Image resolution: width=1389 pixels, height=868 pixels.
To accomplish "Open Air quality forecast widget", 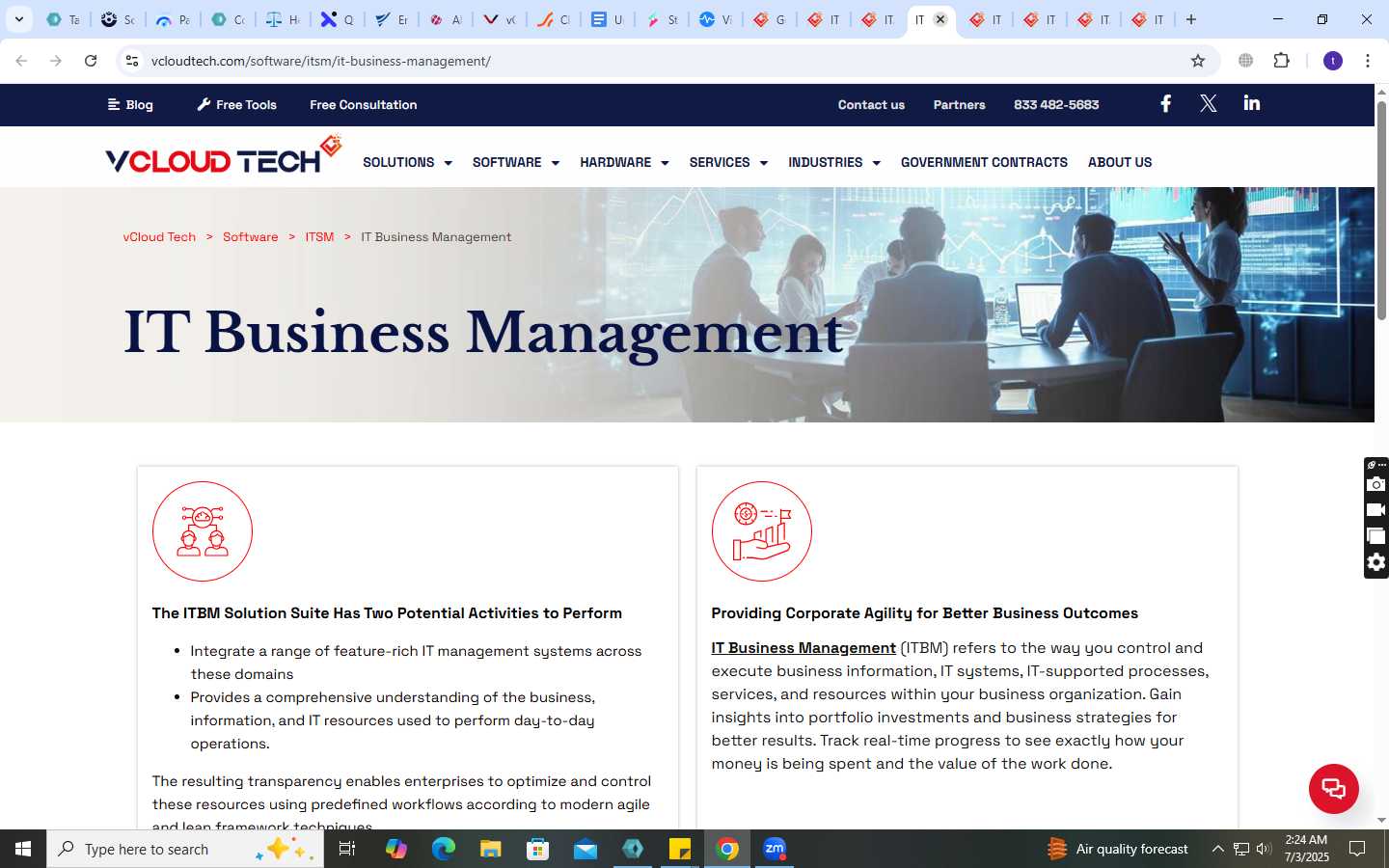I will pyautogui.click(x=1118, y=849).
